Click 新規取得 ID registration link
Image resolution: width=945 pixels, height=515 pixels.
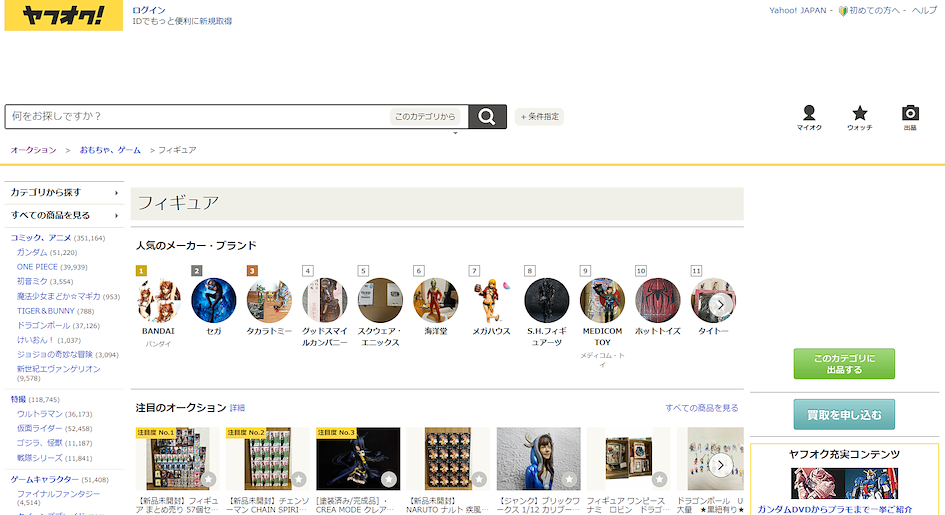pyautogui.click(x=216, y=21)
